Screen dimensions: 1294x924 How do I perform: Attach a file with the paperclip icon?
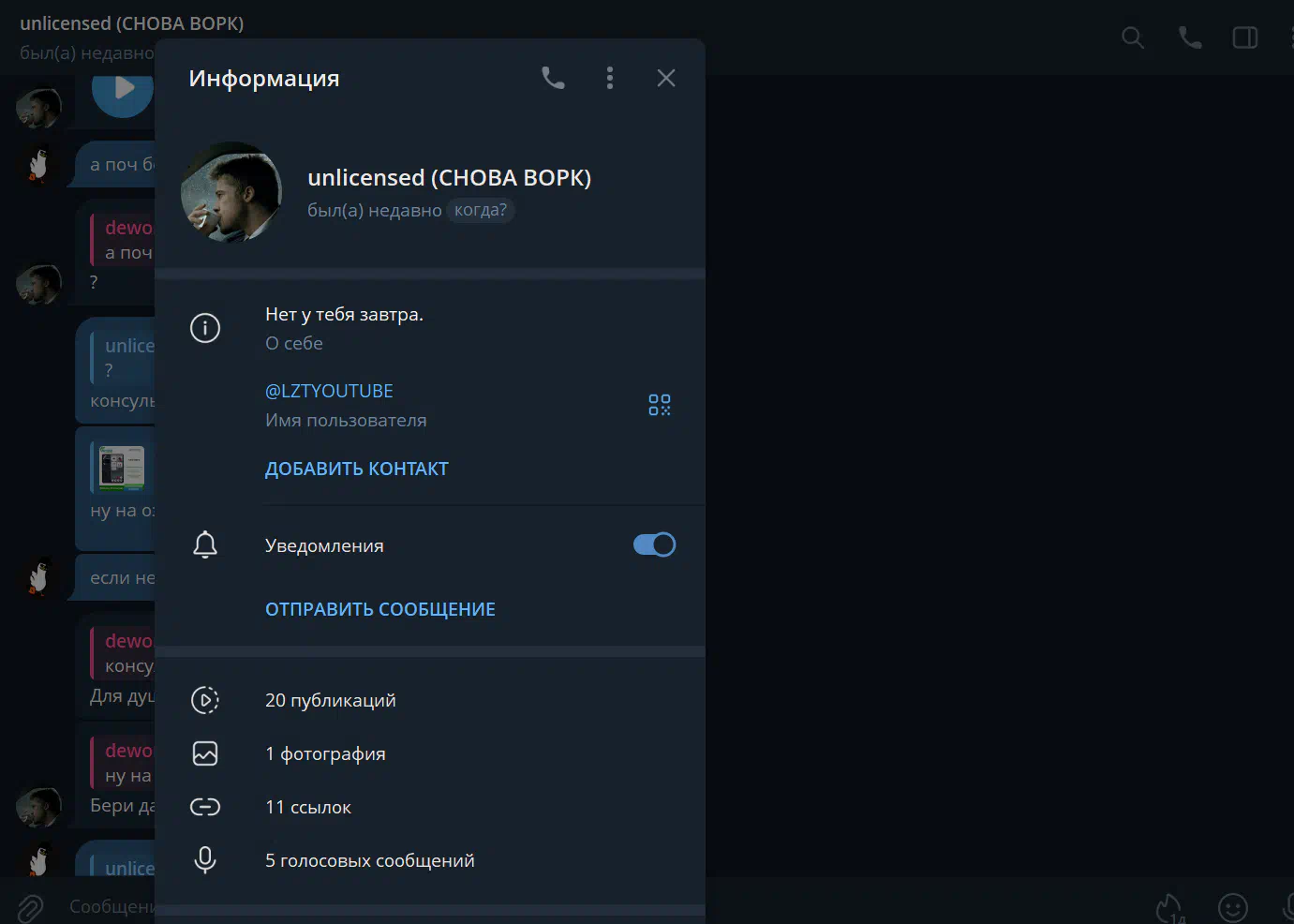pyautogui.click(x=30, y=907)
